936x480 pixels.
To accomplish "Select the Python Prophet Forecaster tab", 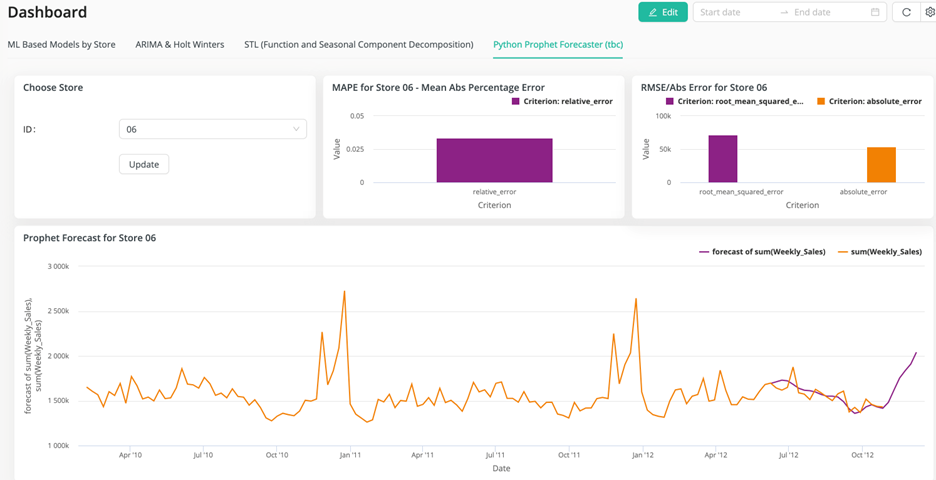I will pyautogui.click(x=558, y=45).
